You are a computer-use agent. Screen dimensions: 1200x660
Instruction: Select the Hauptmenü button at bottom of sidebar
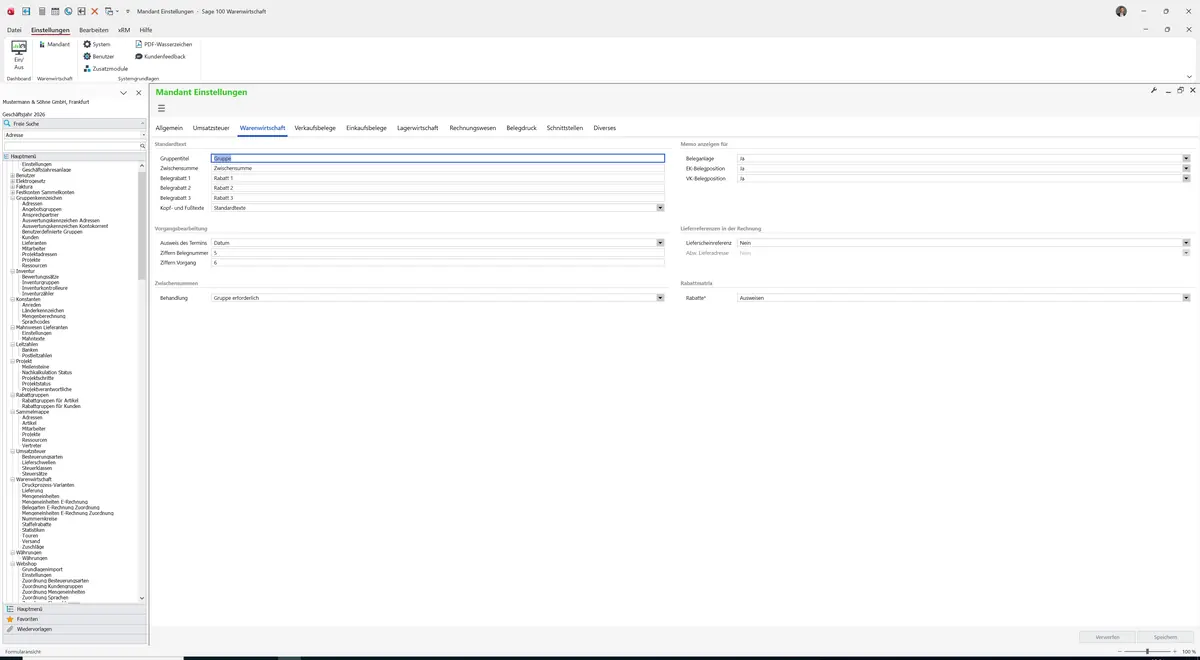click(74, 609)
